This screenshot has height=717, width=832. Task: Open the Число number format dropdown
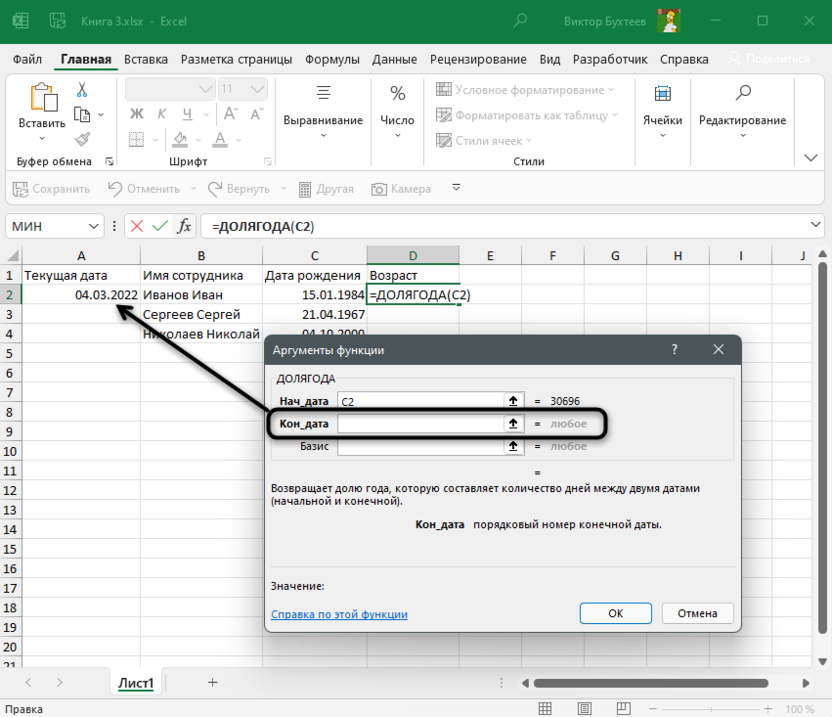click(x=397, y=135)
